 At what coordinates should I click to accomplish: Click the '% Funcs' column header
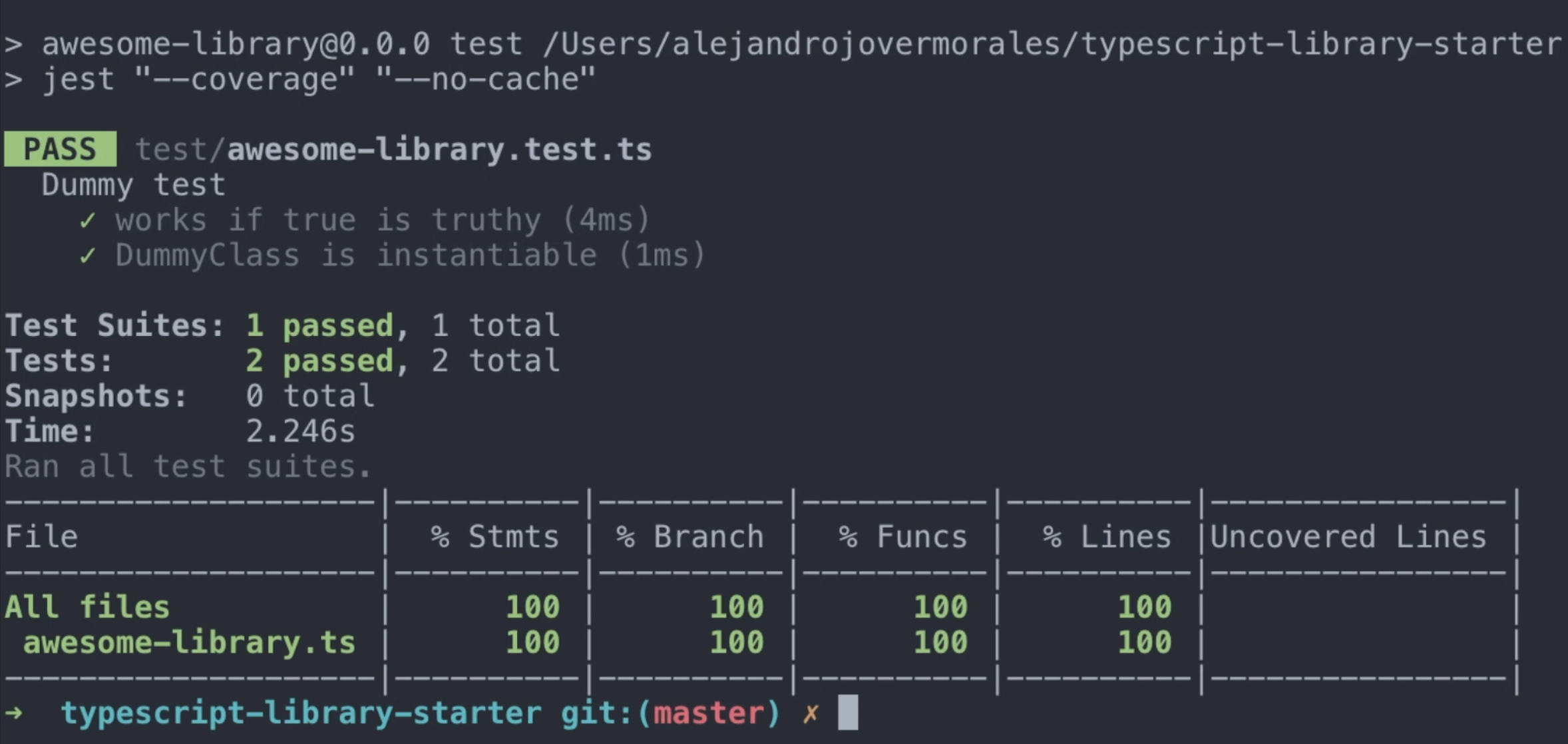click(x=902, y=536)
